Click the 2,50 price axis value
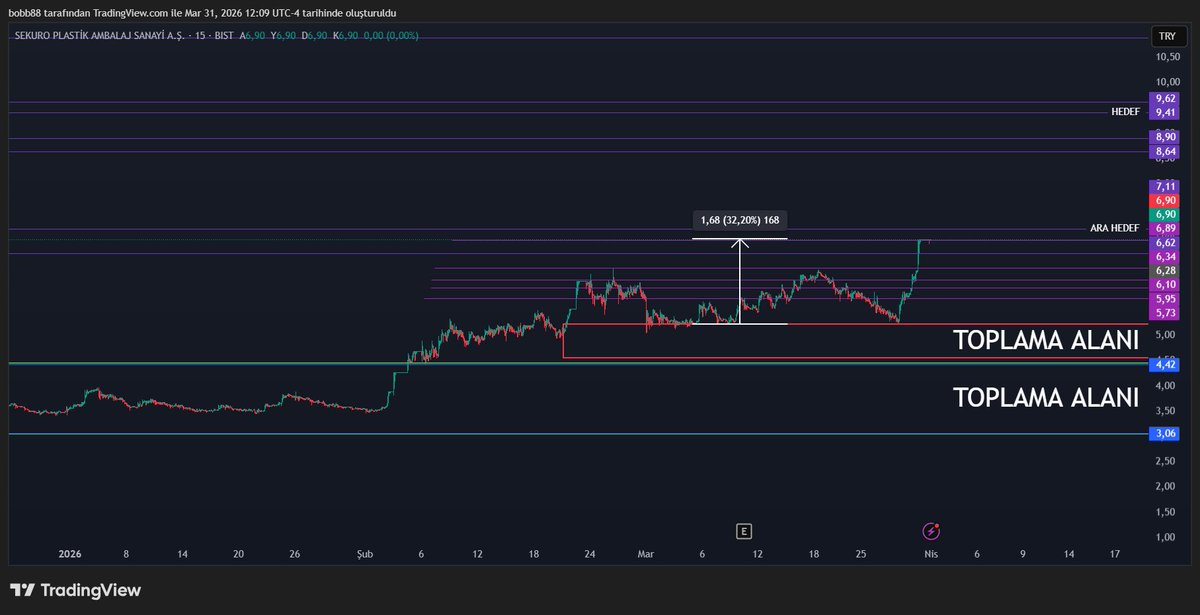The image size is (1200, 615). 1166,461
